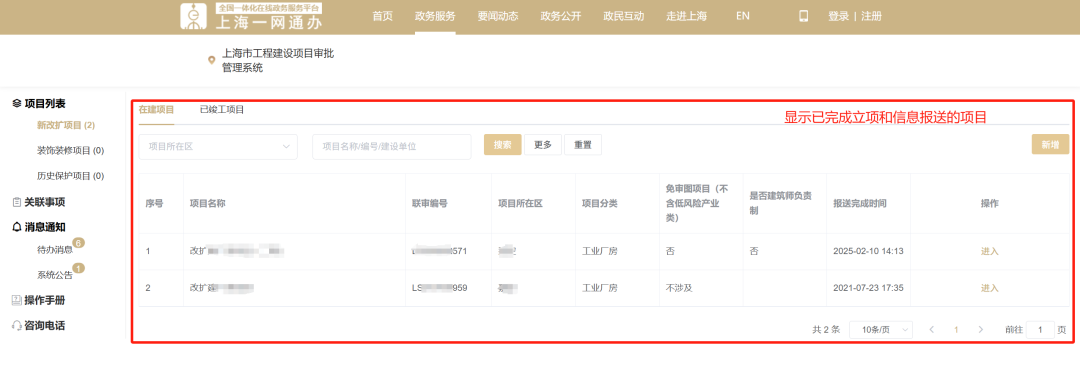Click the 上海市工程建设项目审批管理系统 title

click(x=278, y=61)
